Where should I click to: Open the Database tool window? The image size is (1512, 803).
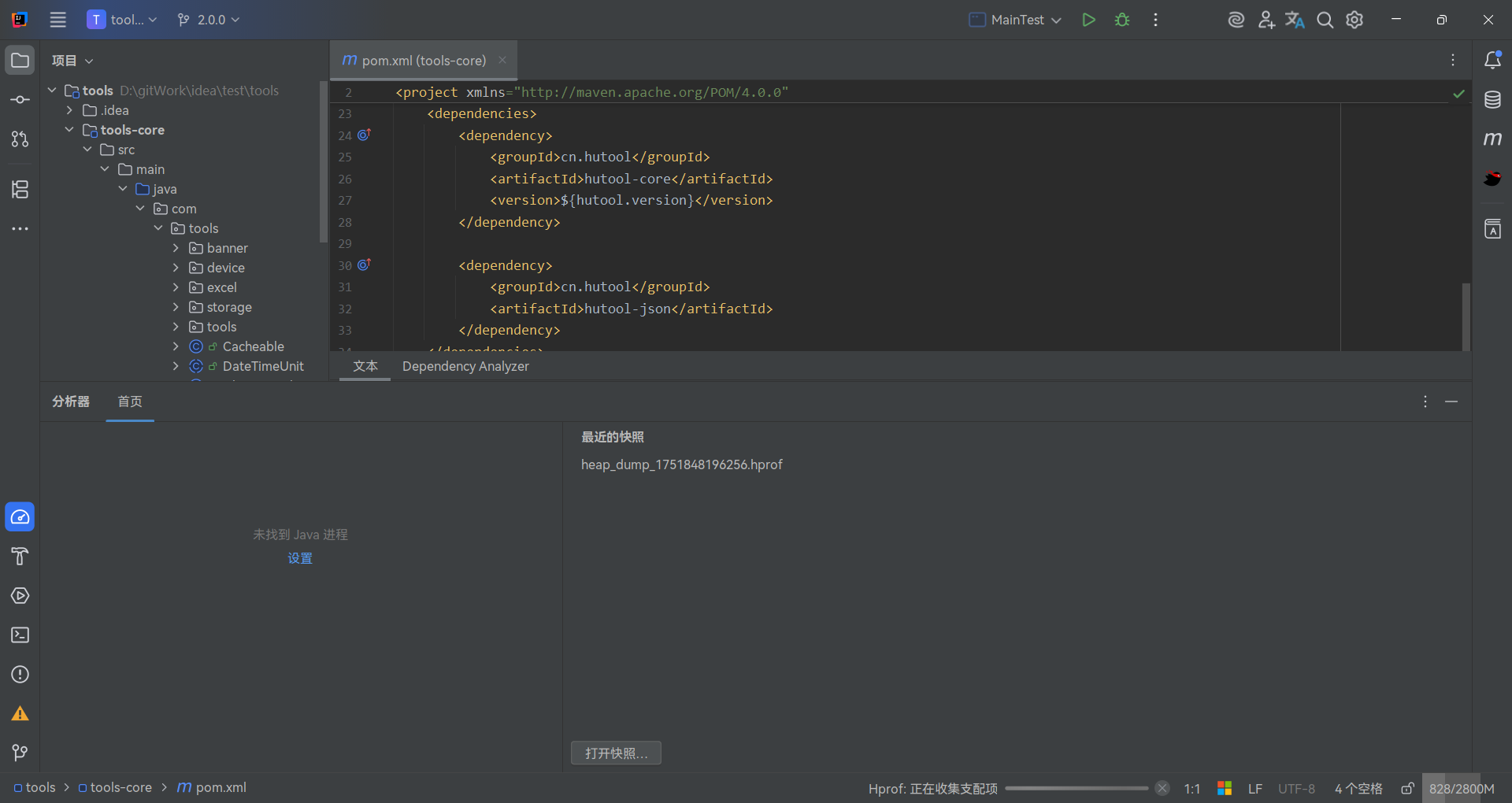point(1492,100)
